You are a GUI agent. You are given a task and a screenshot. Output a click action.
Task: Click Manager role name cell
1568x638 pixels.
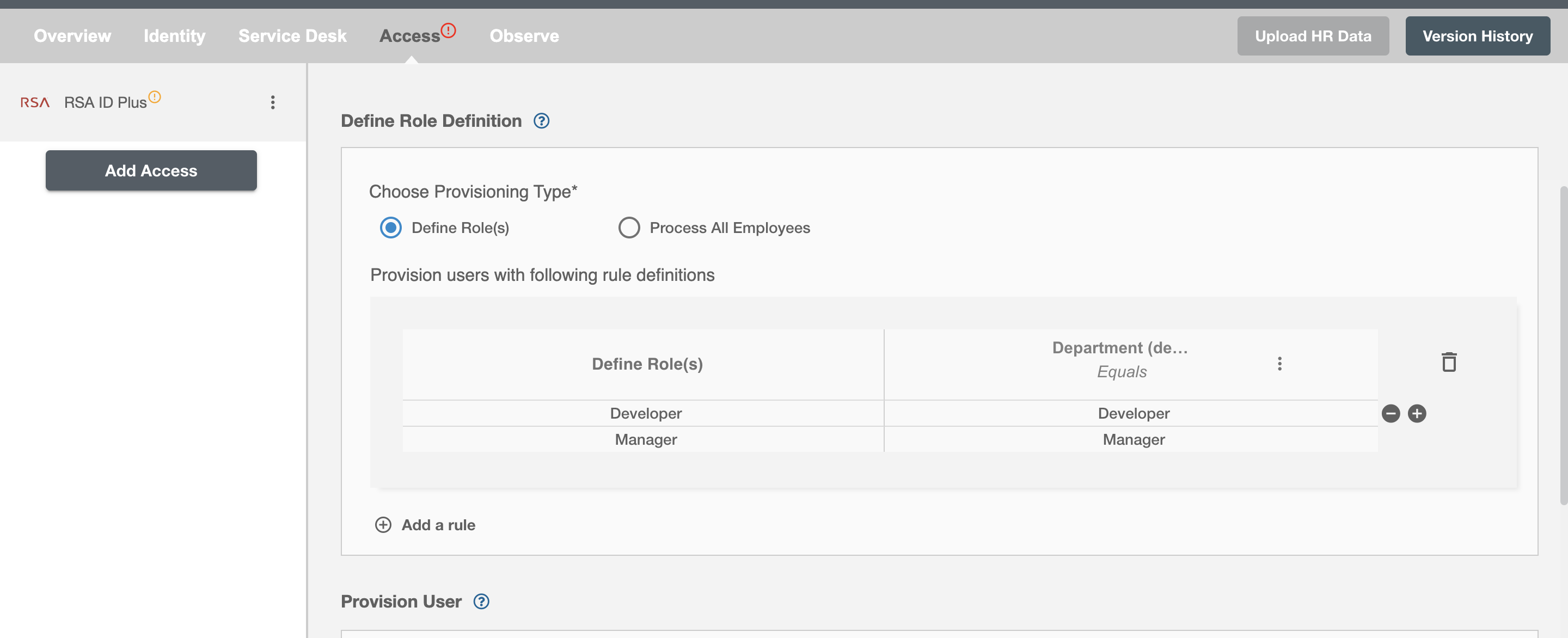point(644,439)
